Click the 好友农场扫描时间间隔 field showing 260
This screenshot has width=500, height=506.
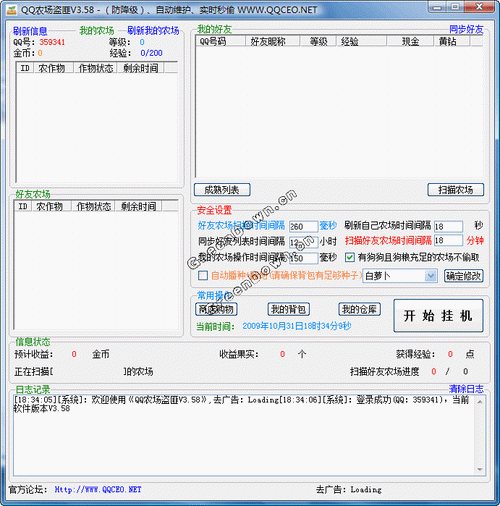point(303,226)
